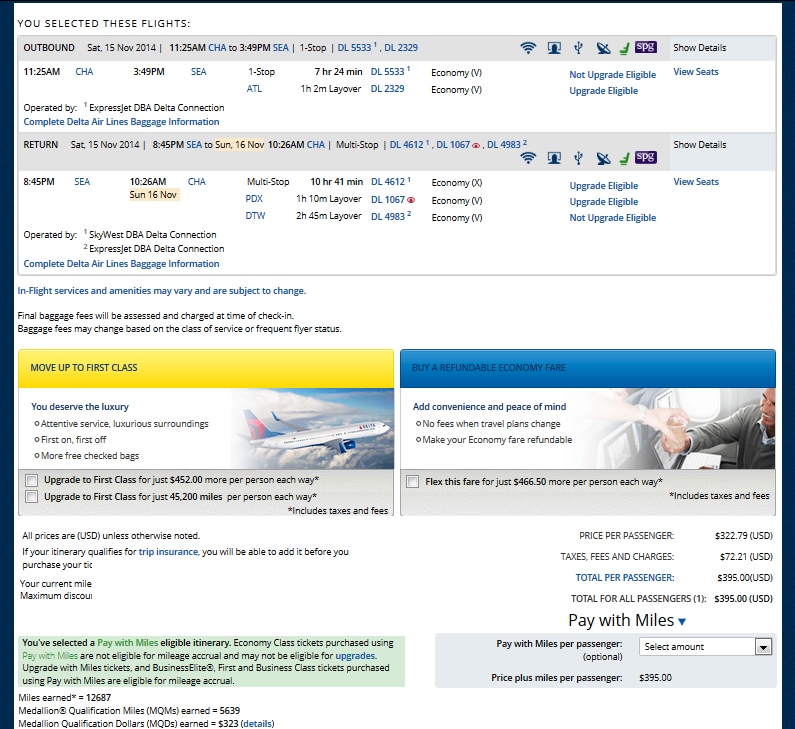The height and width of the screenshot is (729, 795).
Task: Expand Show Details for the return flight
Action: coord(699,145)
